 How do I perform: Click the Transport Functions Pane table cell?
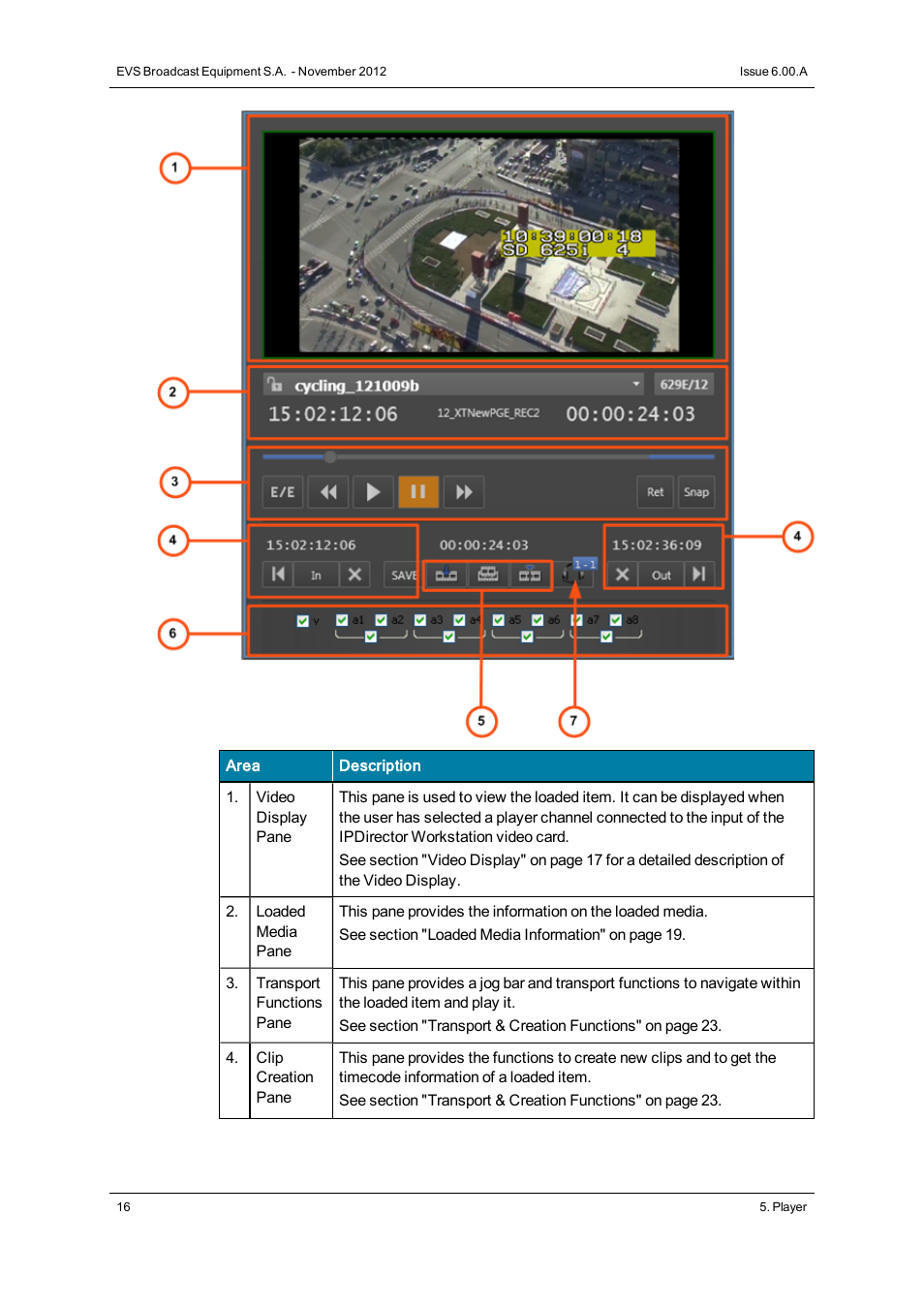tap(292, 1005)
